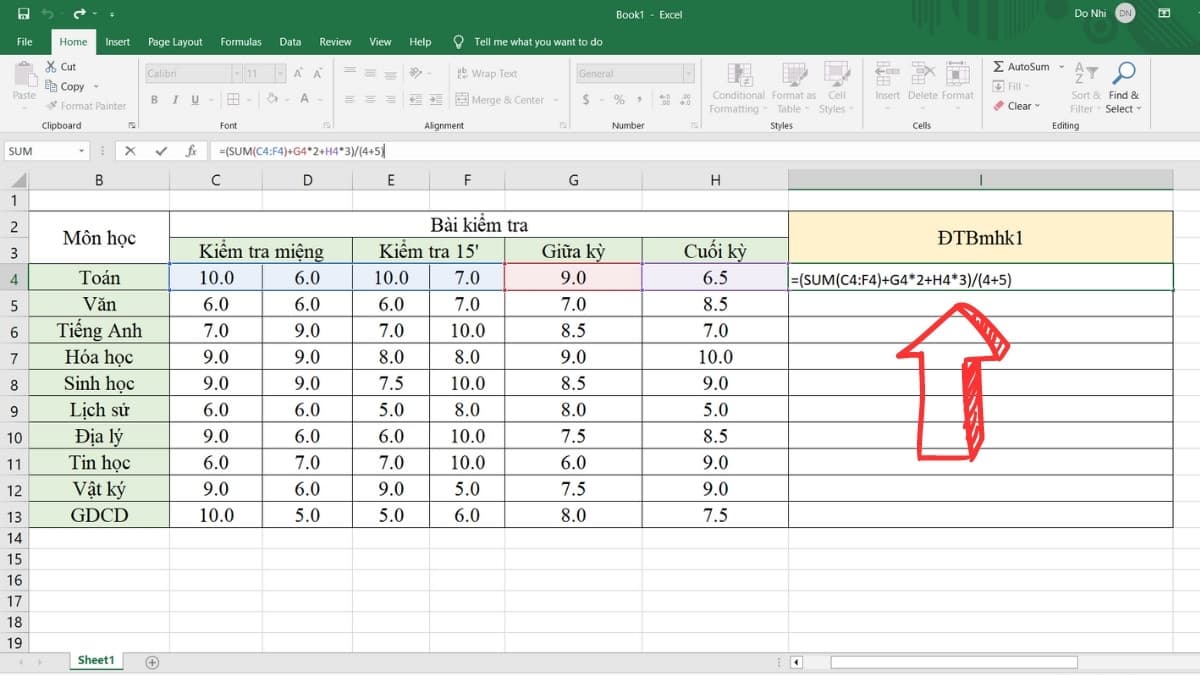Open the Data ribbon tab
1200x675 pixels.
coord(290,42)
